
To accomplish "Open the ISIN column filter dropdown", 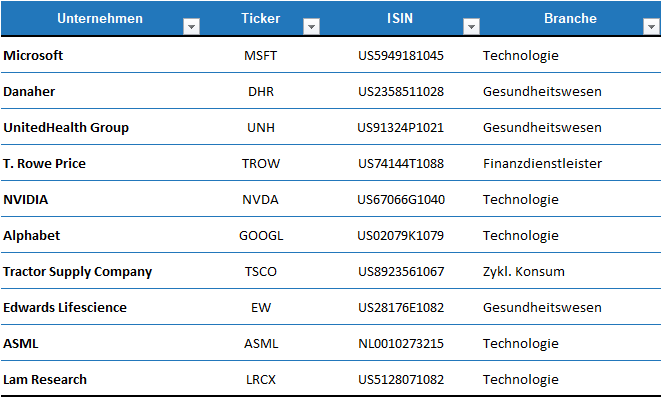I will coord(471,27).
